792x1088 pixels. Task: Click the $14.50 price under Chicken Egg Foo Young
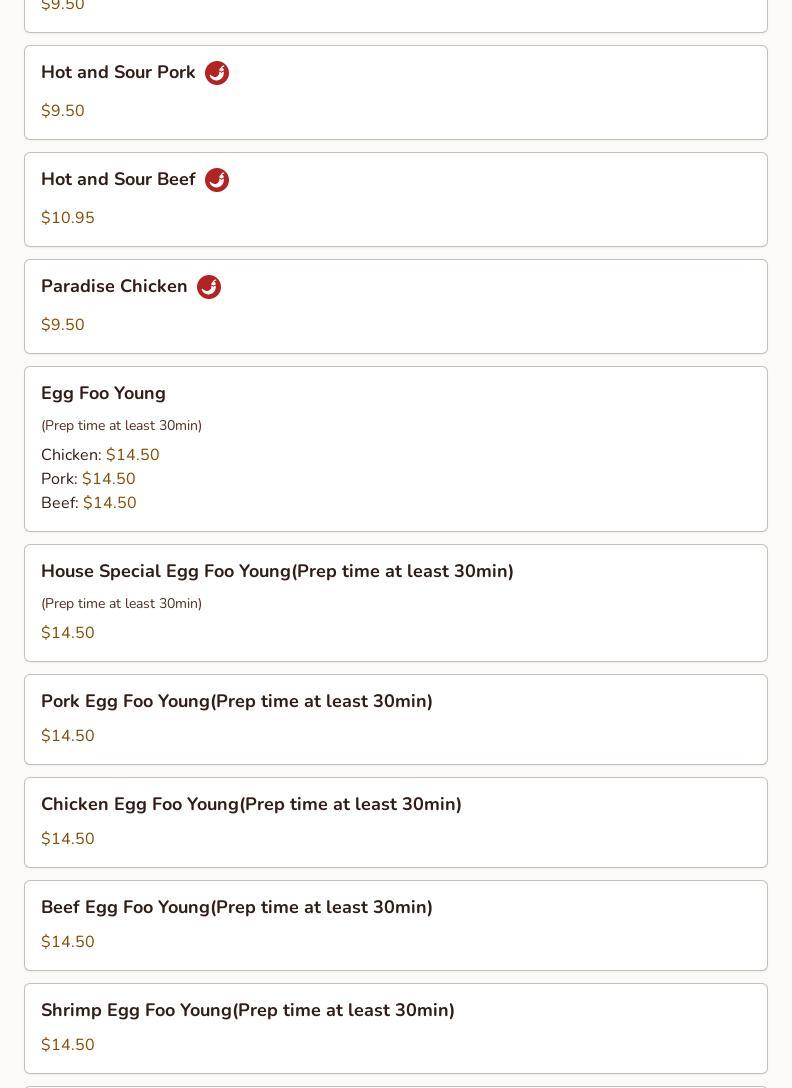tap(68, 839)
